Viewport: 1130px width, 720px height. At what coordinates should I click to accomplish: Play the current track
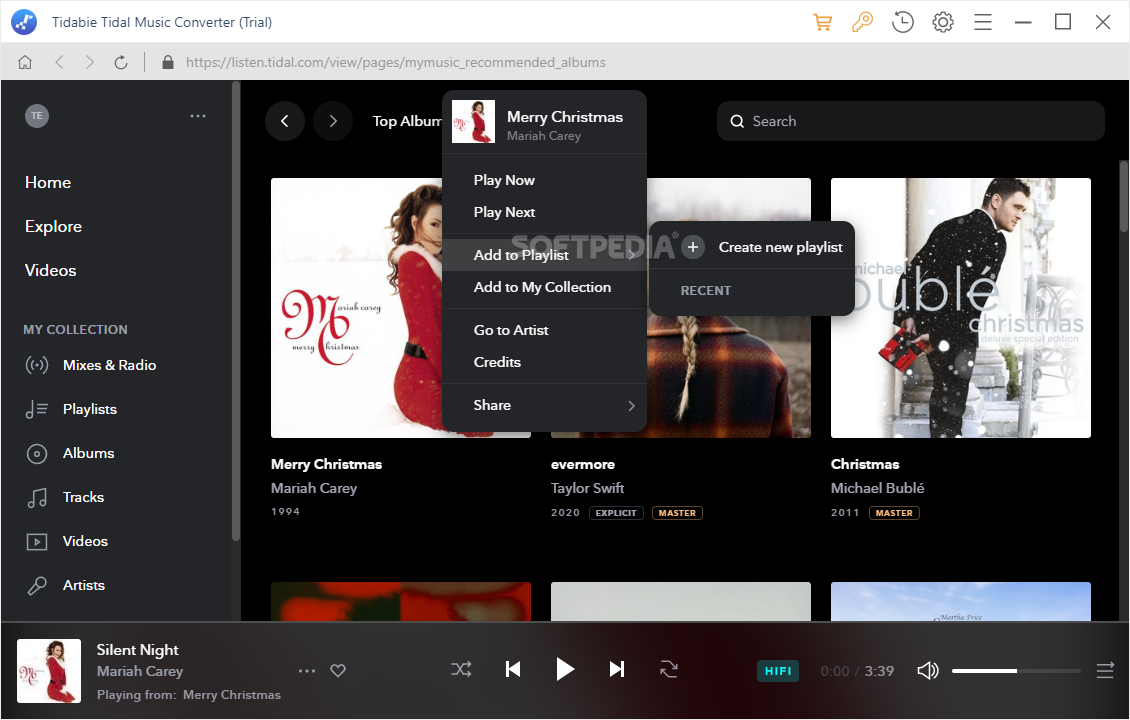pyautogui.click(x=565, y=670)
